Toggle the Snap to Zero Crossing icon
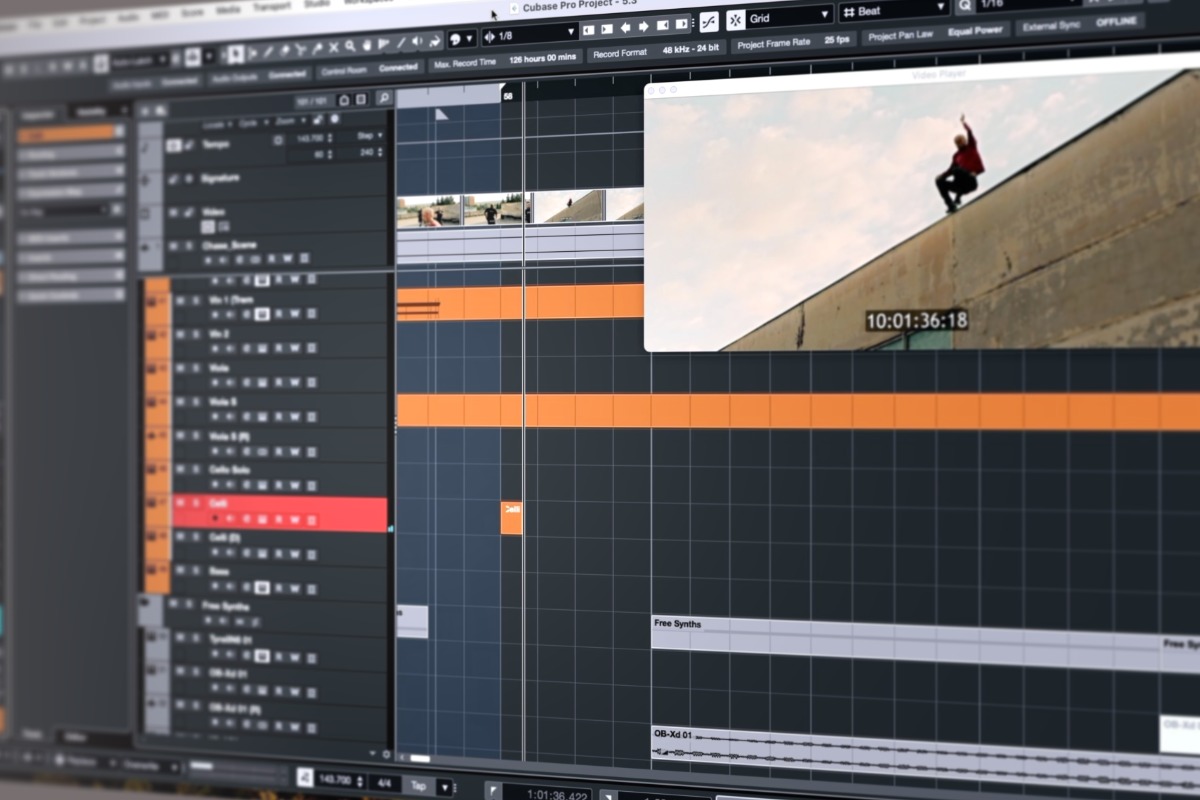Image resolution: width=1200 pixels, height=800 pixels. tap(708, 21)
